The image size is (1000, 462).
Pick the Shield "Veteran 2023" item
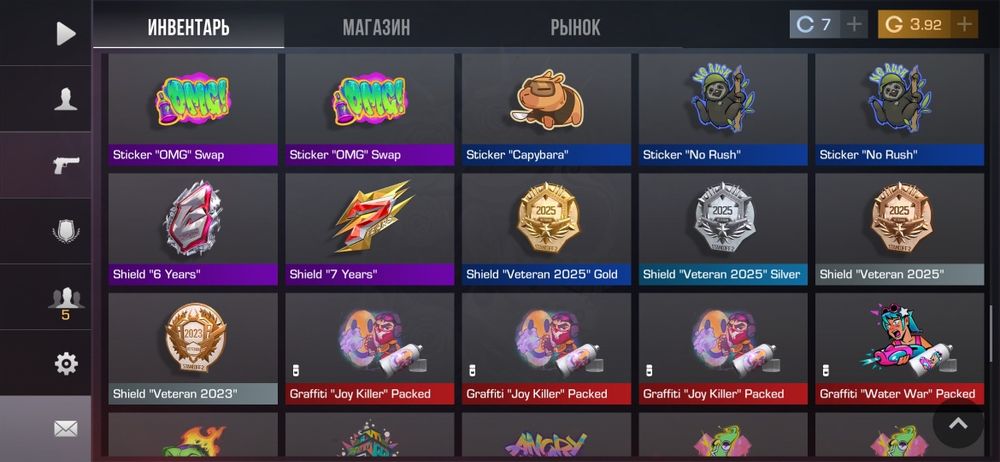[193, 348]
